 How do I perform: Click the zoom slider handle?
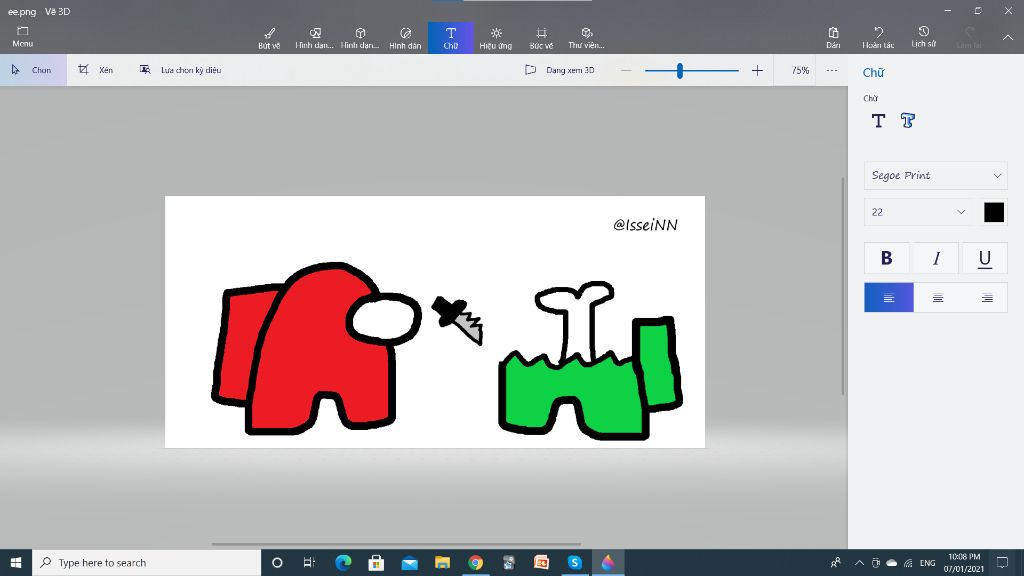coord(680,71)
